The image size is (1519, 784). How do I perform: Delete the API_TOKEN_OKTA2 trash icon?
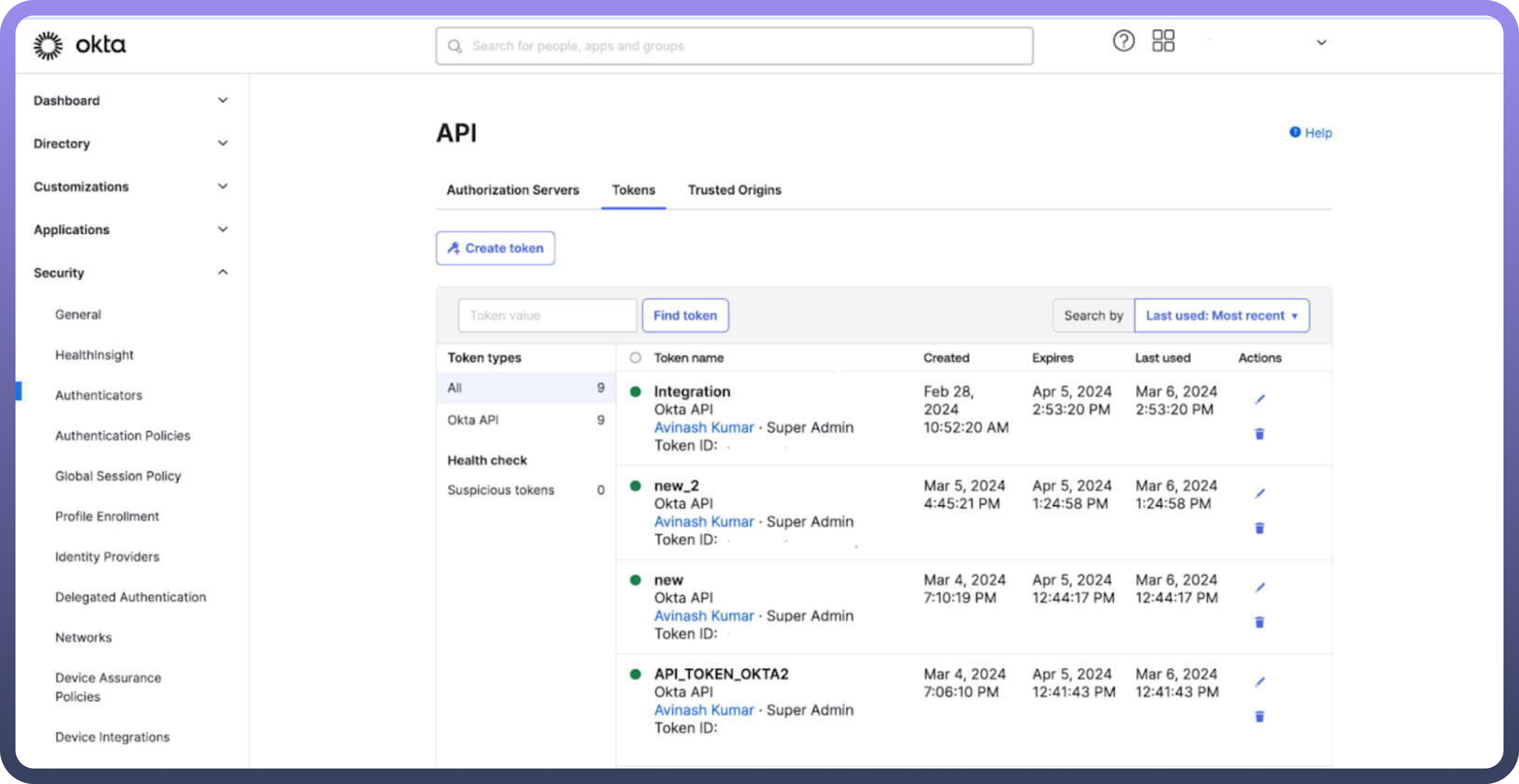click(1259, 717)
